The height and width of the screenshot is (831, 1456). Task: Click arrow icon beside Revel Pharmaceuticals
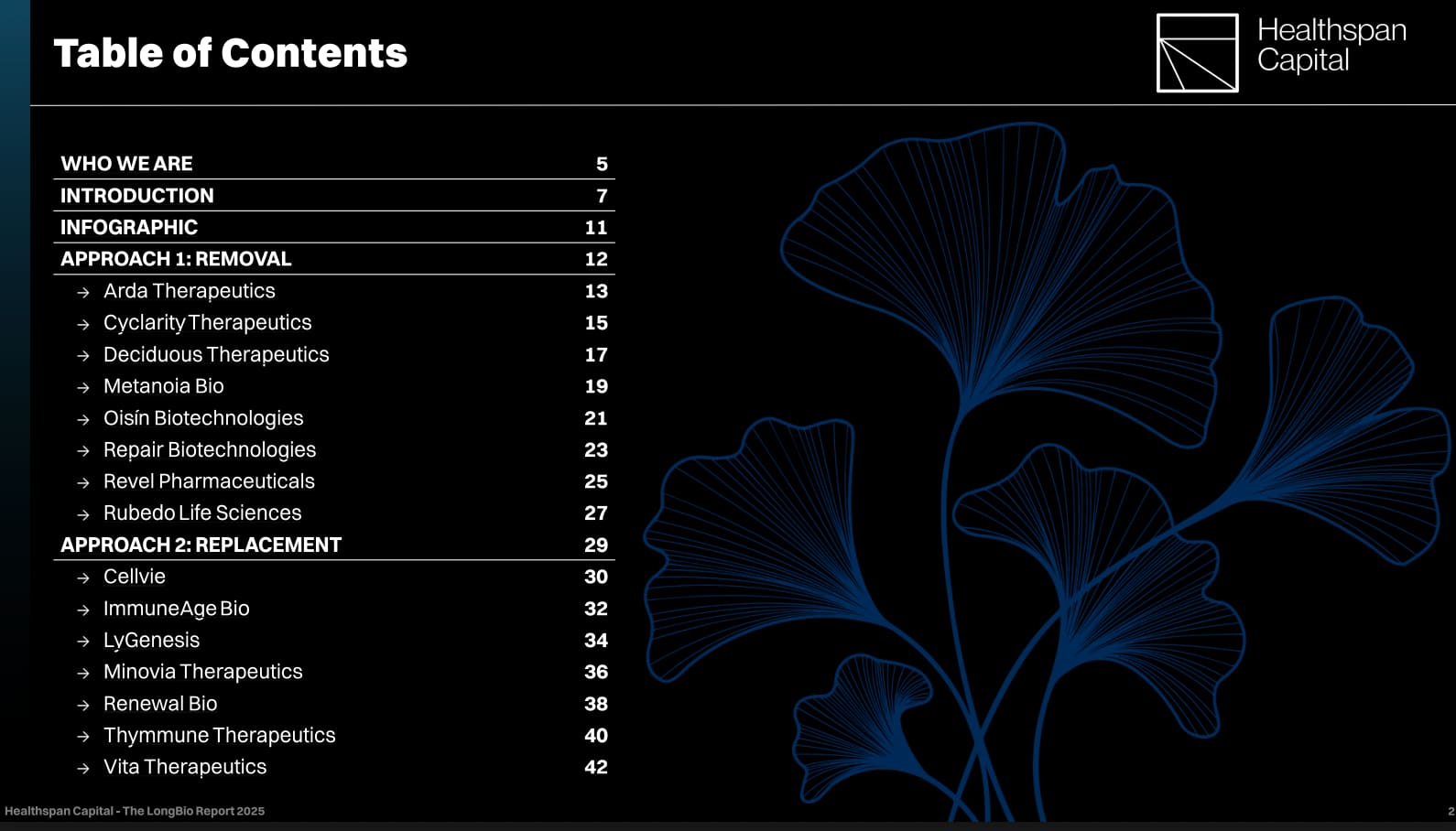[83, 483]
